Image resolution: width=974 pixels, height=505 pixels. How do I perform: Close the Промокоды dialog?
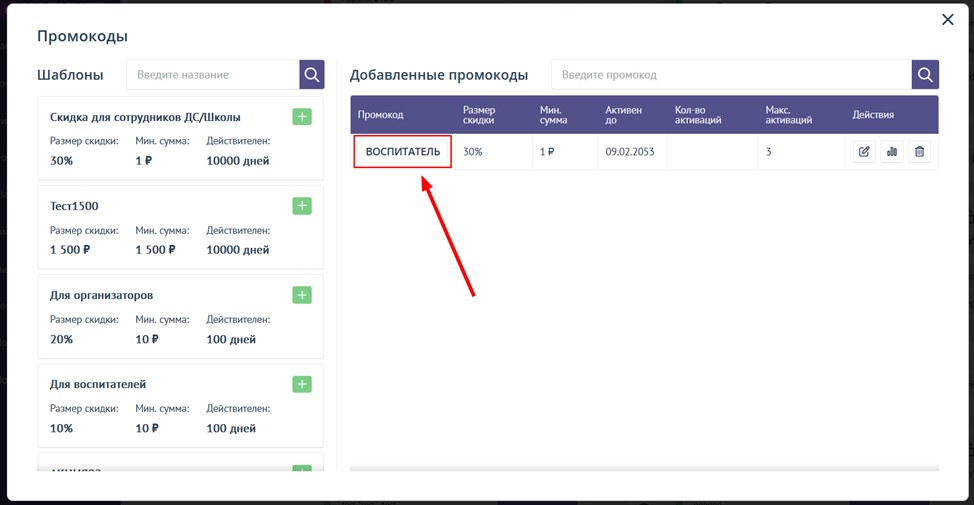click(947, 20)
